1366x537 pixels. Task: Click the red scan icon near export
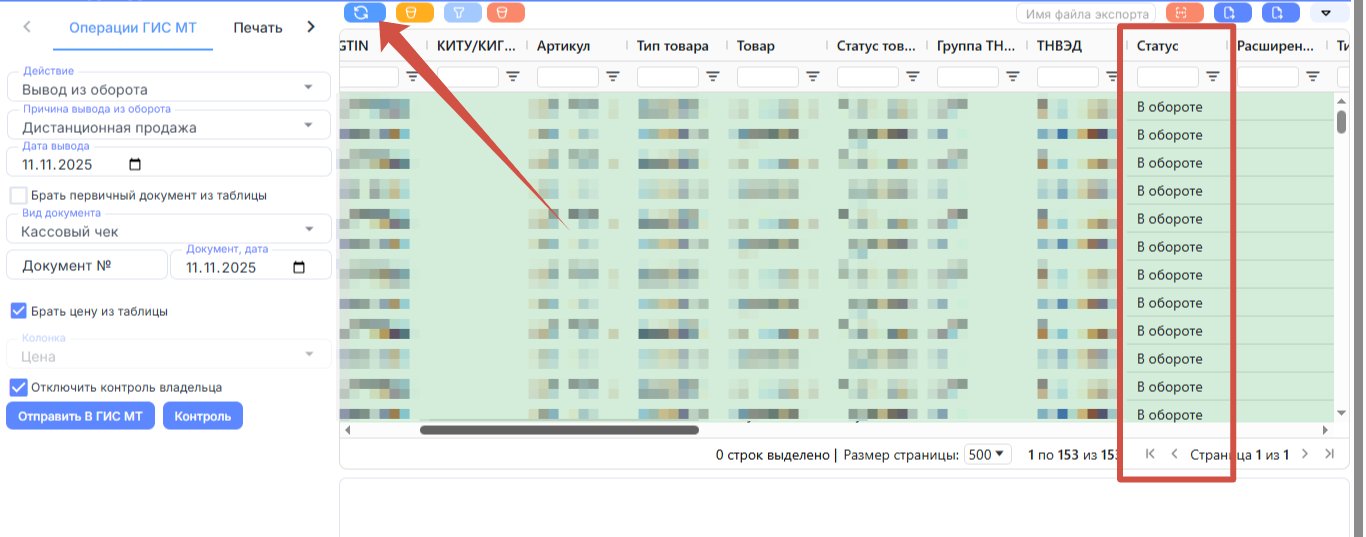(1183, 13)
